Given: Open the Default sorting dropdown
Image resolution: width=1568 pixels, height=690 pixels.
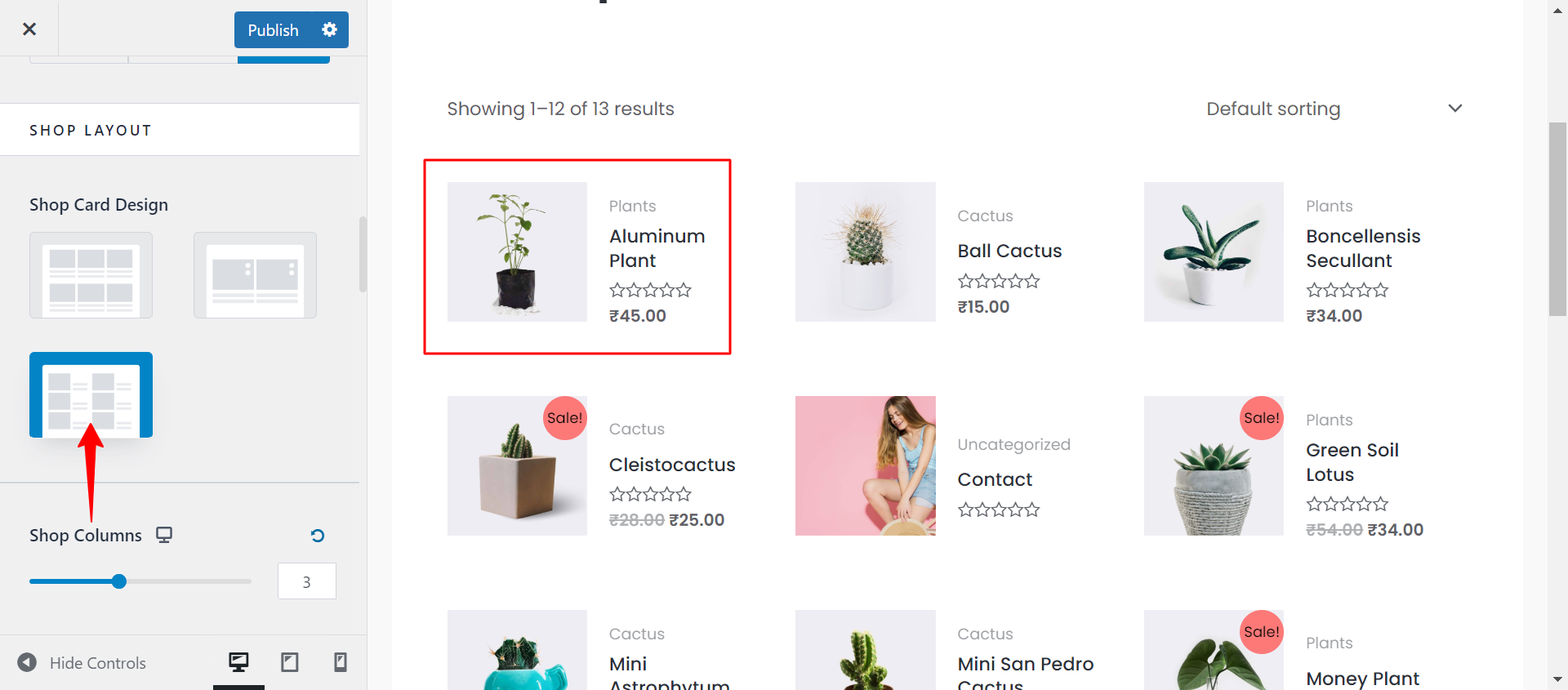Looking at the screenshot, I should [1333, 108].
